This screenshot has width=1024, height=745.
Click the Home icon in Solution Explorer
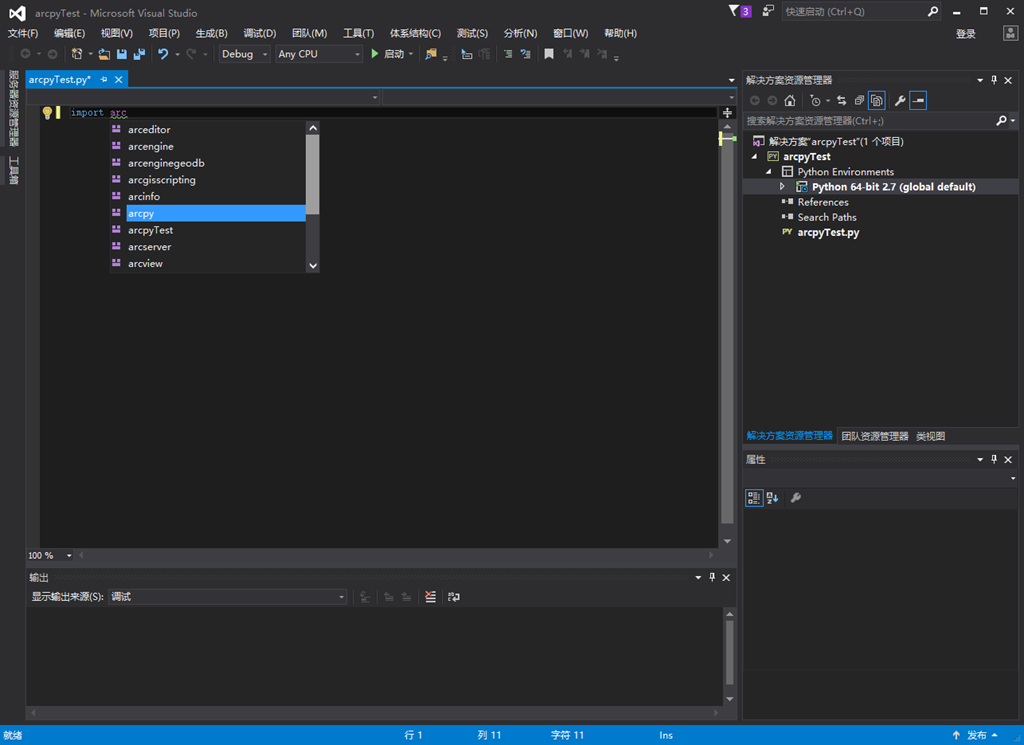tap(790, 101)
